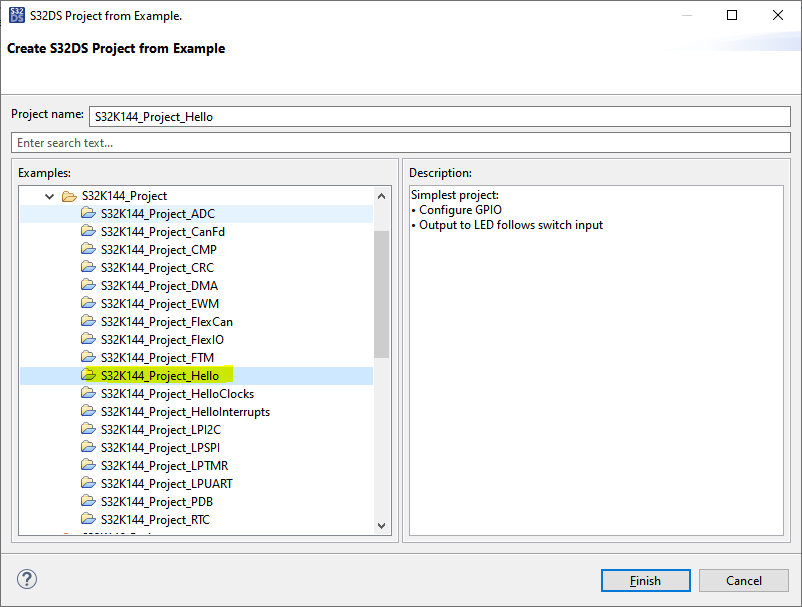802x607 pixels.
Task: Click folder icon of S32K144_Project_FlexIO
Action: [x=88, y=339]
